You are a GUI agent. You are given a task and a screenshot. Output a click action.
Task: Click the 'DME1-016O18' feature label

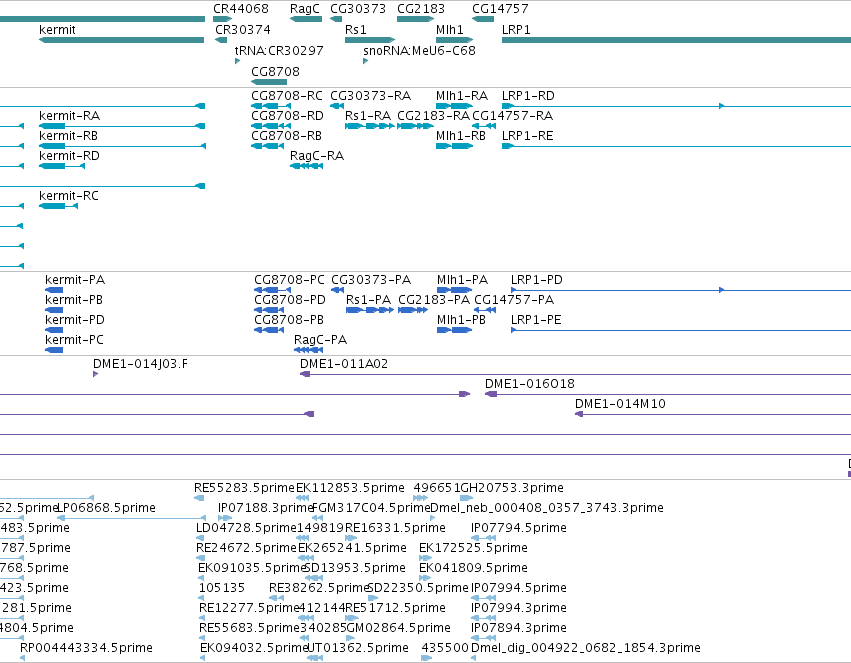click(x=530, y=384)
